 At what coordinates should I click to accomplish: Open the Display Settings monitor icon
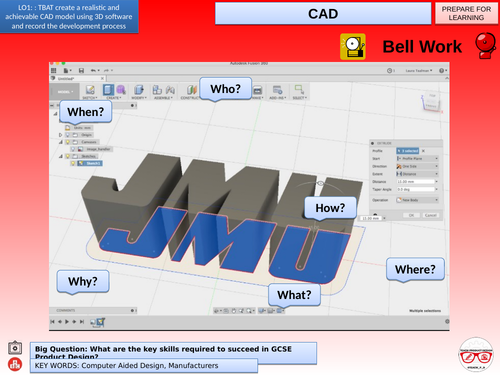[x=262, y=311]
